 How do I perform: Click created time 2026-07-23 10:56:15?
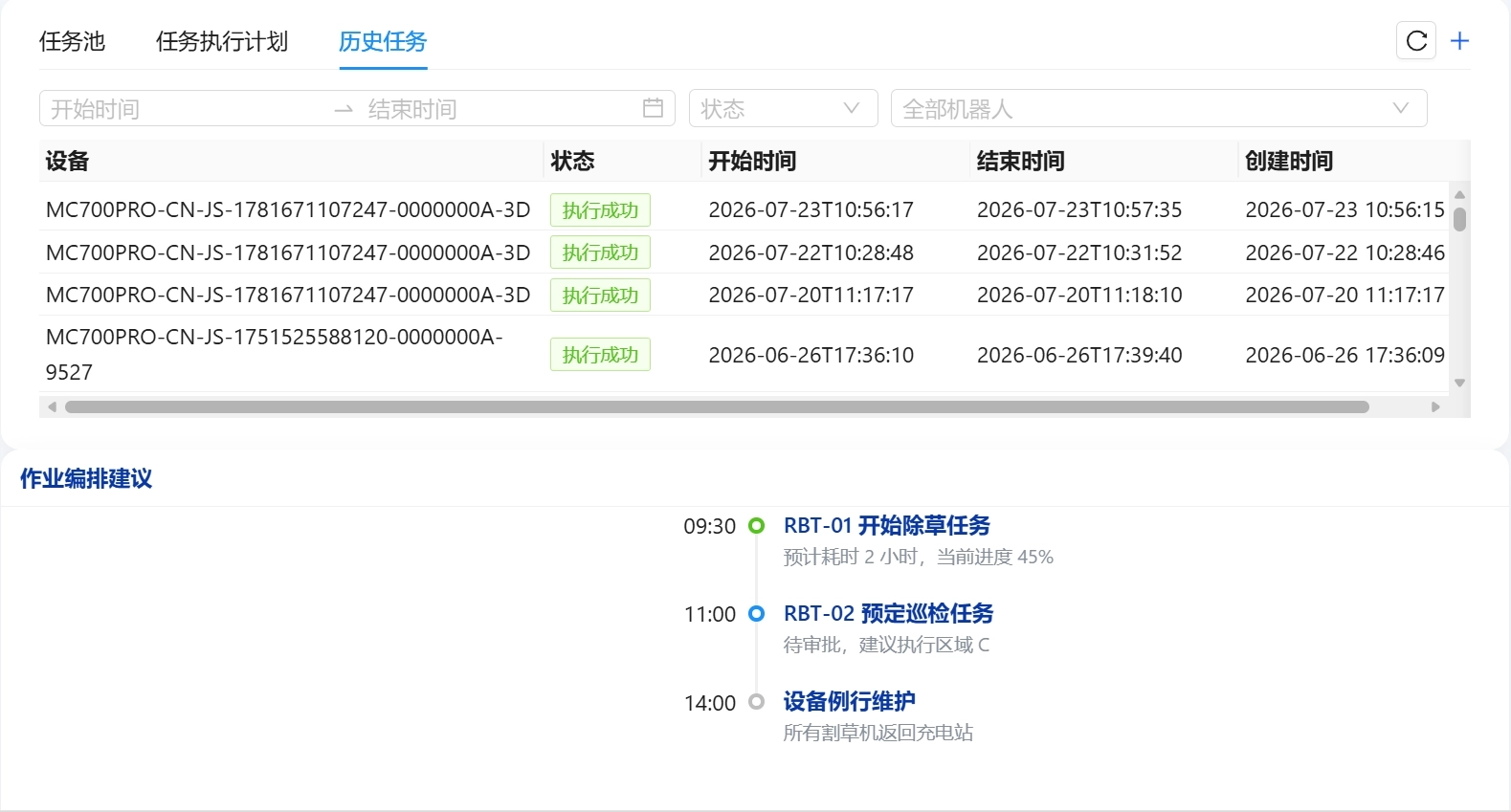(x=1344, y=209)
